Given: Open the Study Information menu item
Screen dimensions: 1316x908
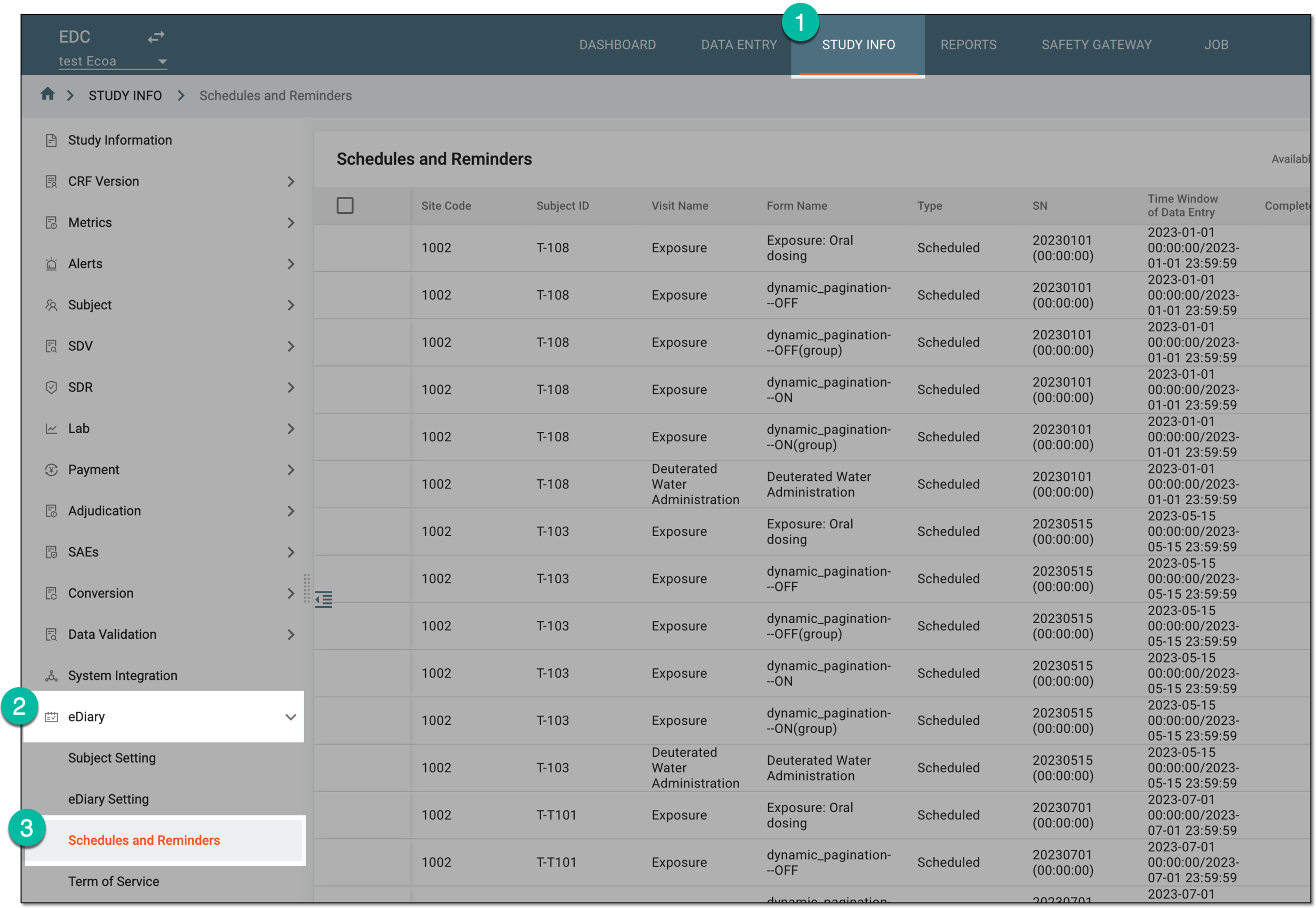Looking at the screenshot, I should [x=120, y=140].
